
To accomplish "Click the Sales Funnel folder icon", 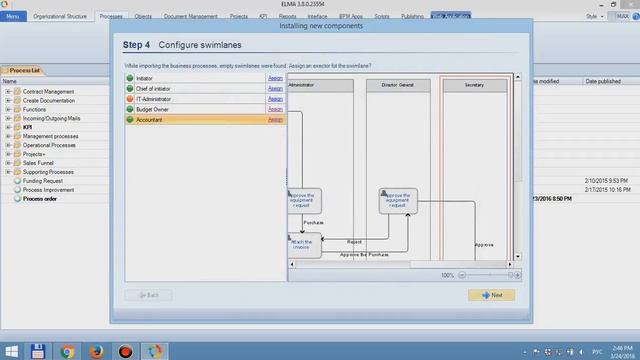I will tap(17, 163).
